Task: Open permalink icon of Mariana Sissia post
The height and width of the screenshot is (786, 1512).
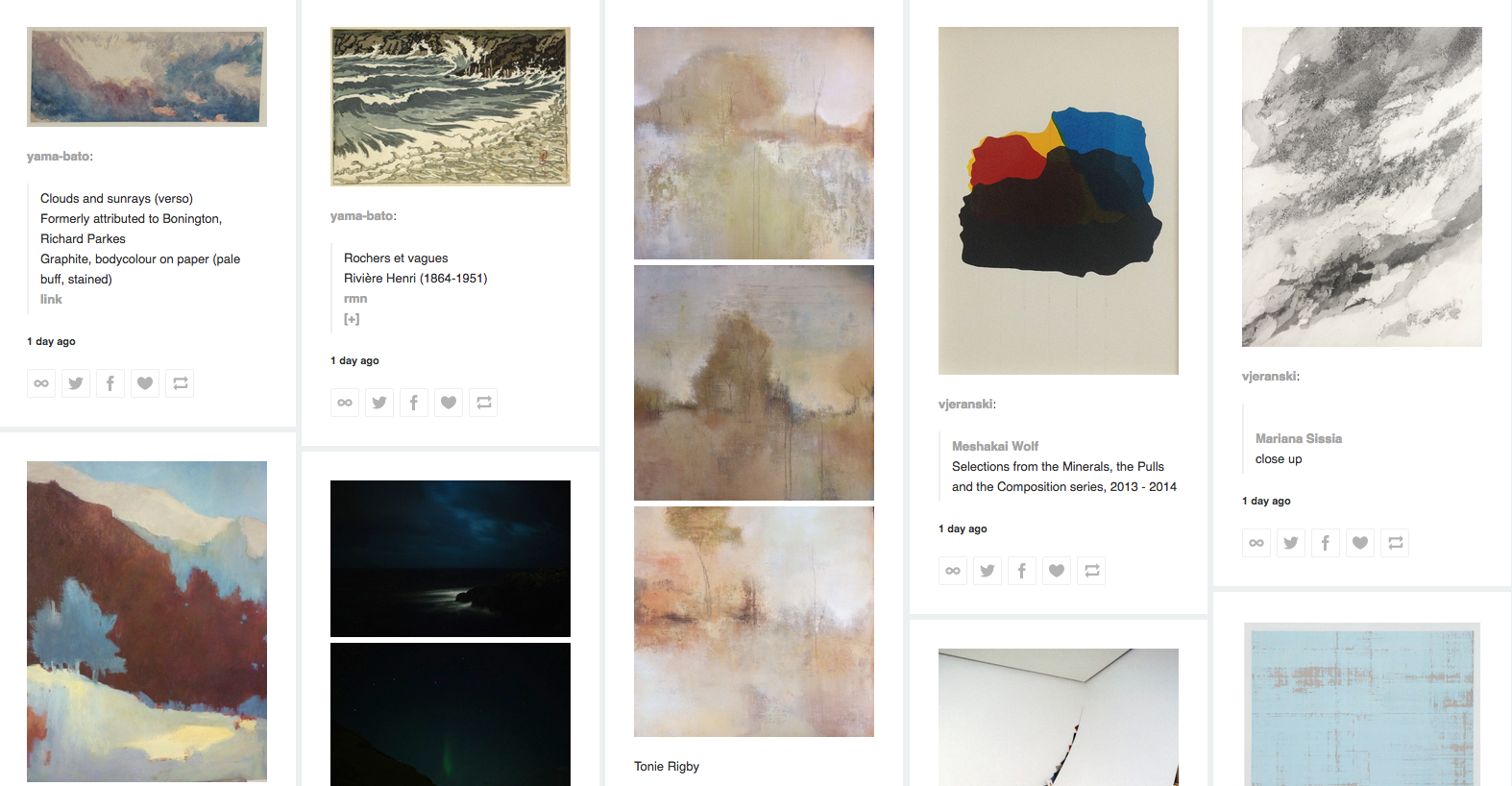Action: (1256, 543)
